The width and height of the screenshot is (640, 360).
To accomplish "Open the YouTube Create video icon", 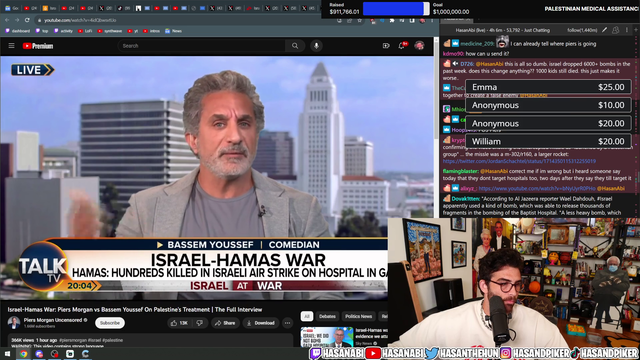I will pyautogui.click(x=386, y=46).
